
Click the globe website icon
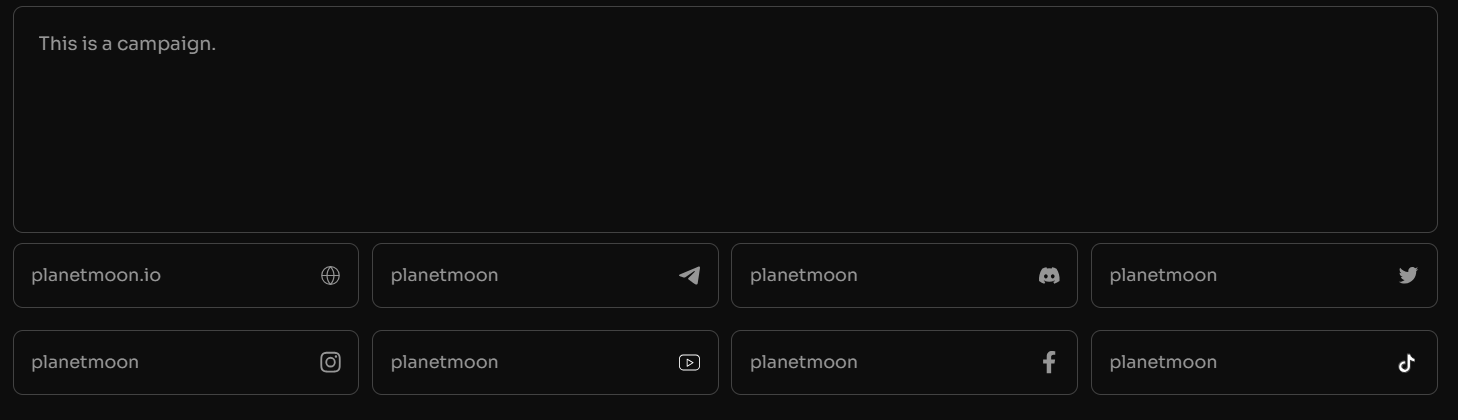(330, 276)
